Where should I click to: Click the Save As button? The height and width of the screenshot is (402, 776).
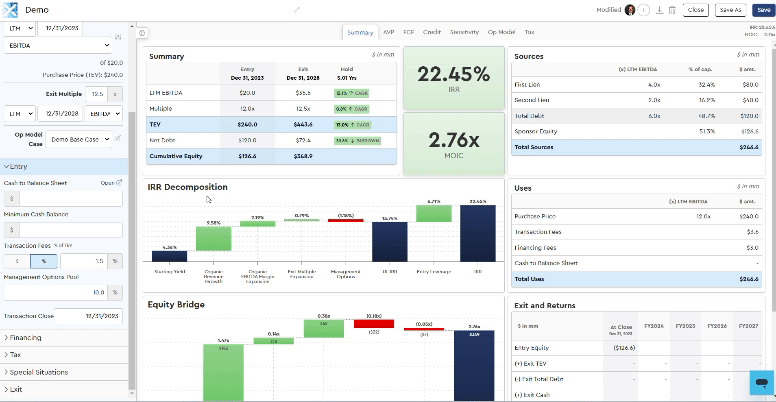click(x=730, y=9)
